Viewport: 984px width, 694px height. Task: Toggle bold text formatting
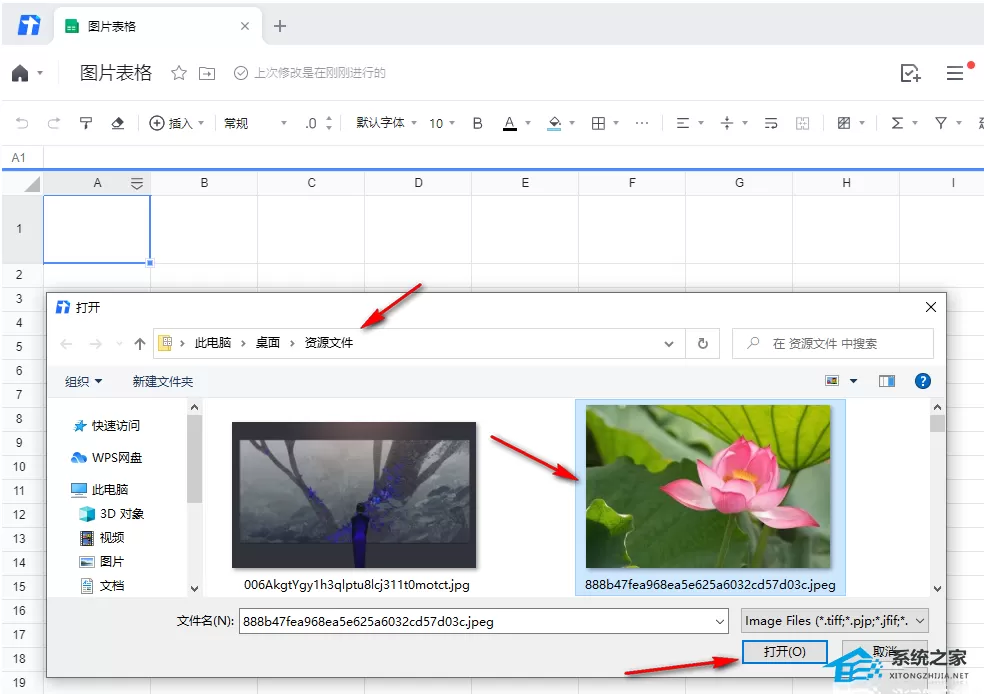pyautogui.click(x=478, y=123)
